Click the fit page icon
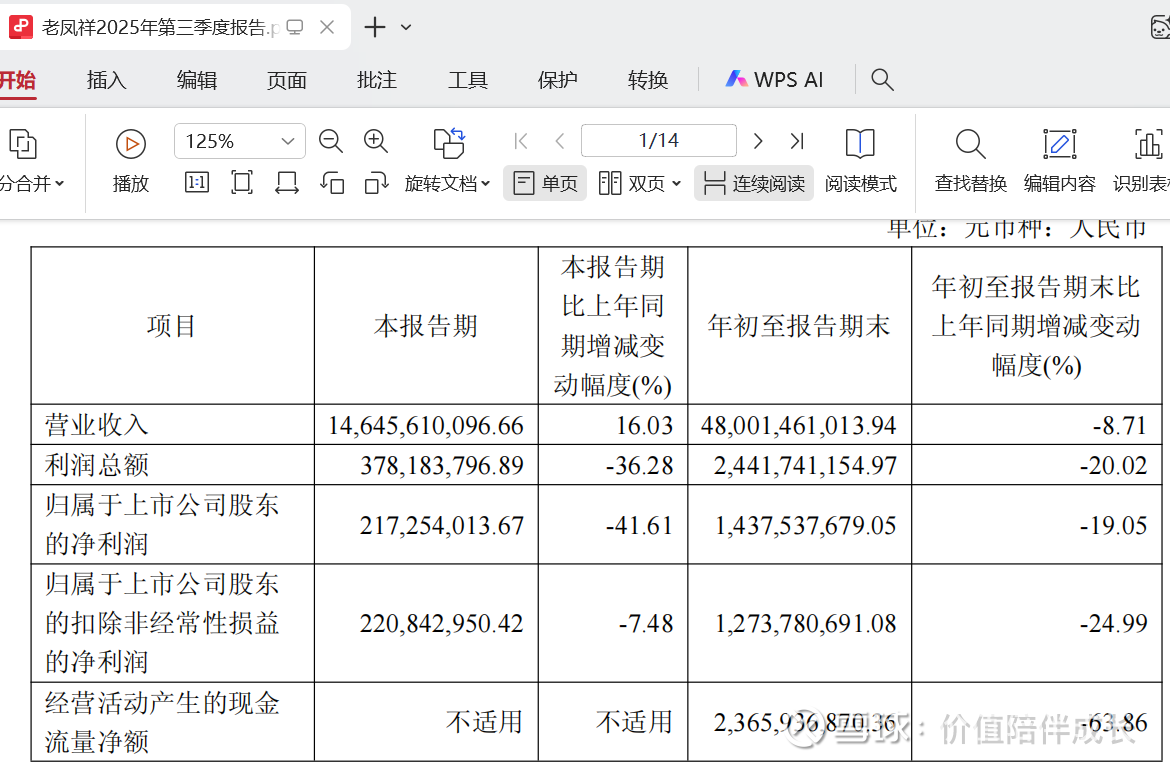Viewport: 1170px width, 765px height. coord(242,183)
